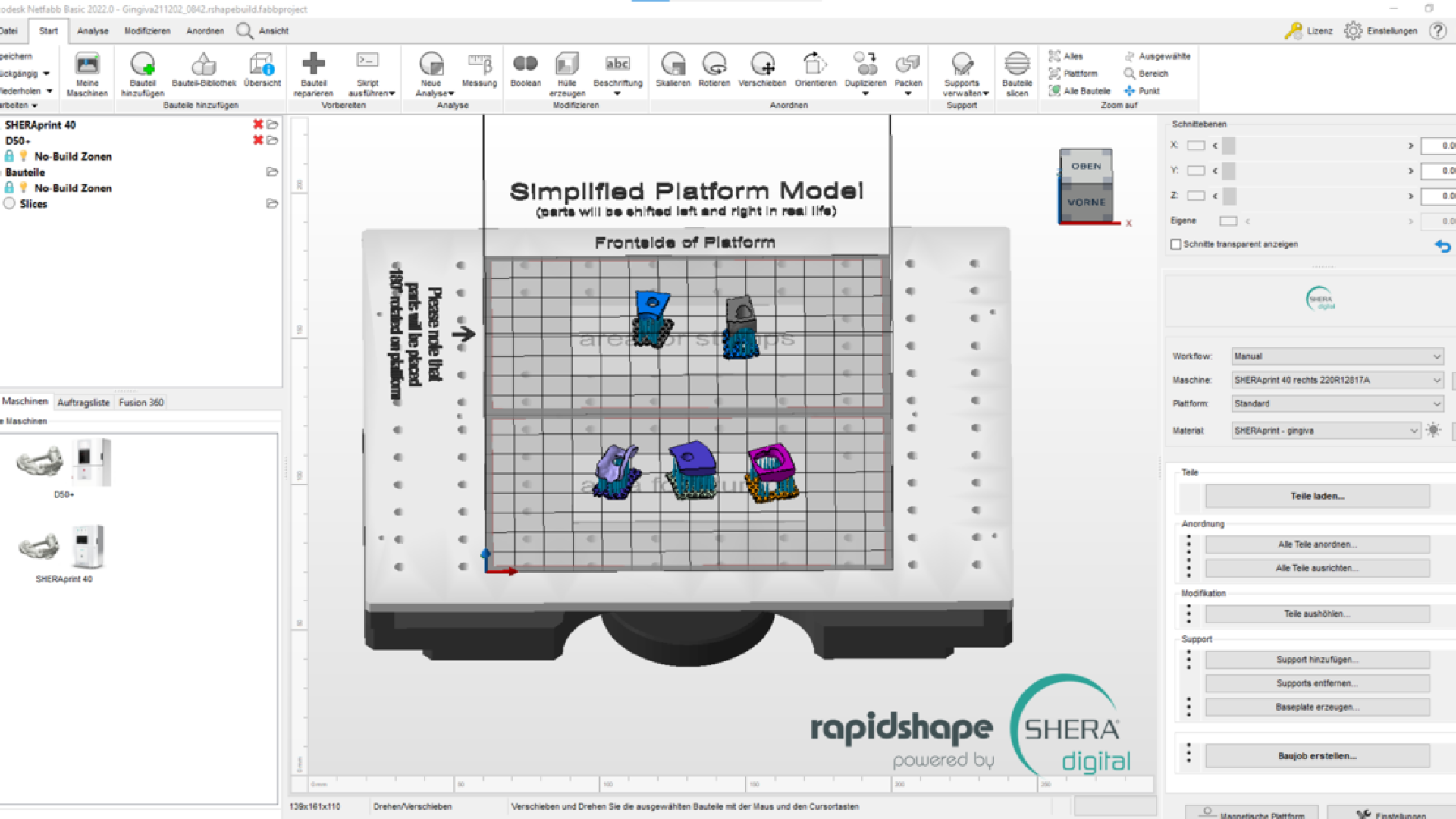Viewport: 1456px width, 819px height.
Task: Click Bauteil hinzufügen icon
Action: click(x=143, y=74)
